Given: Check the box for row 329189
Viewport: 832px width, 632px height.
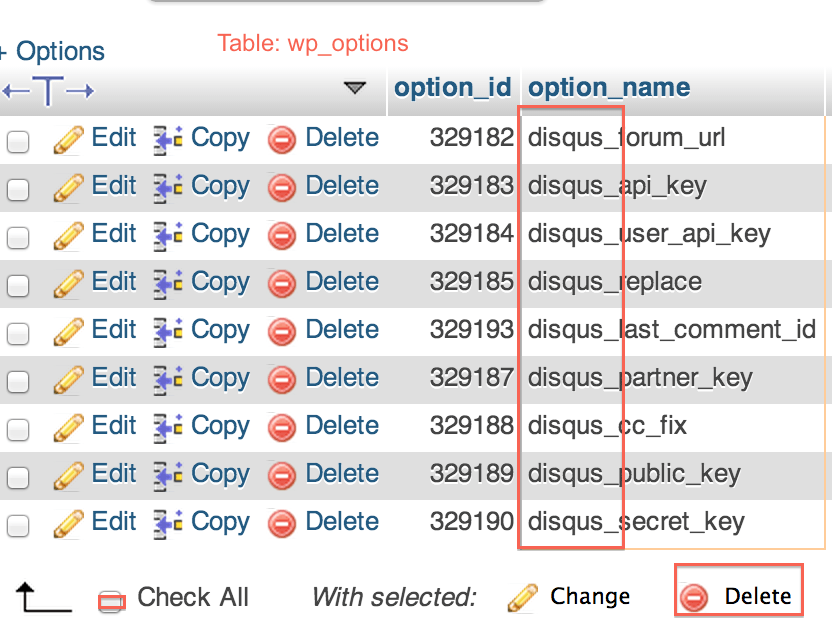Looking at the screenshot, I should (18, 478).
